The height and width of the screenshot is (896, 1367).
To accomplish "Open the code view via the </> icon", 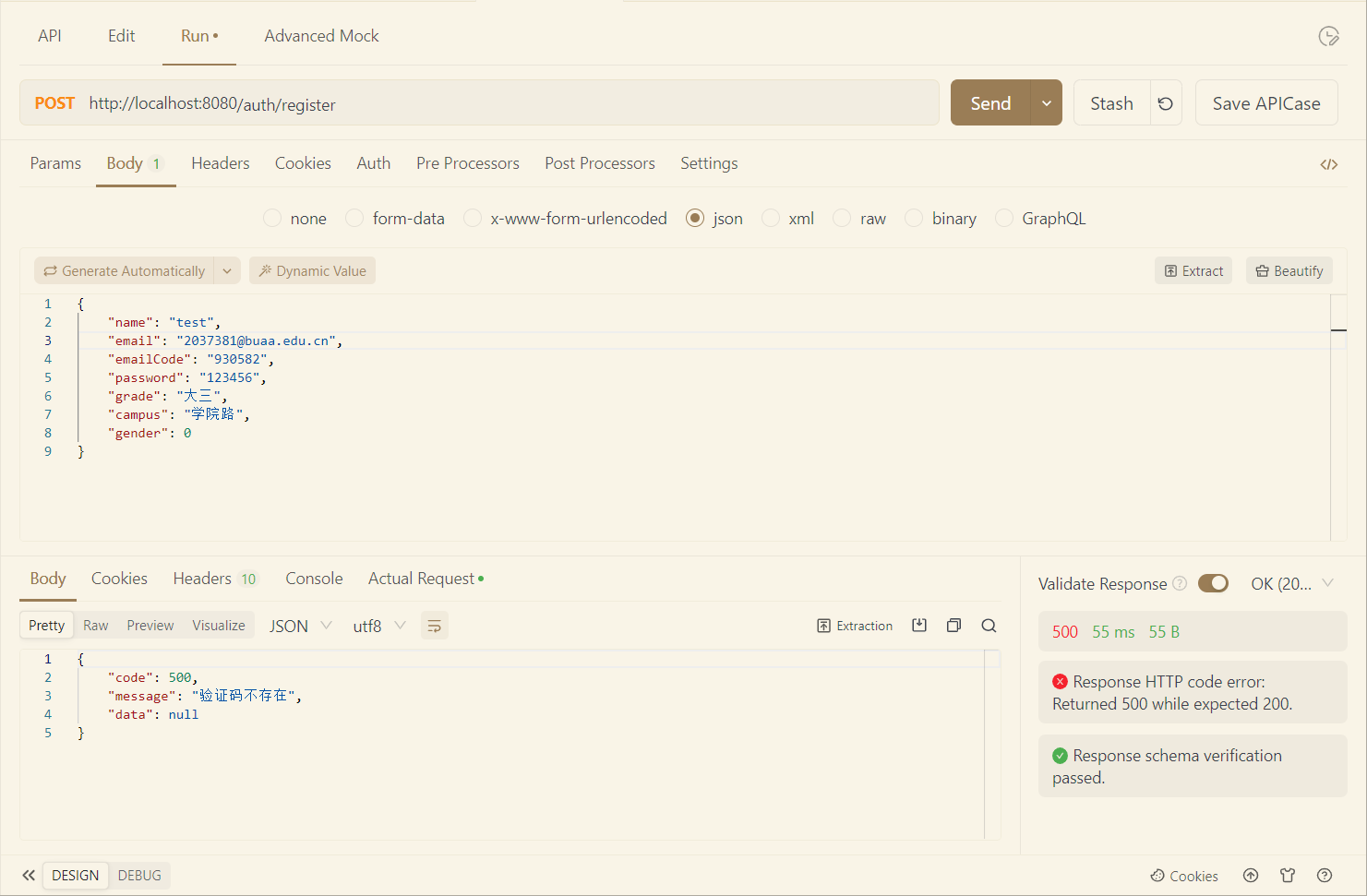I will (x=1329, y=163).
